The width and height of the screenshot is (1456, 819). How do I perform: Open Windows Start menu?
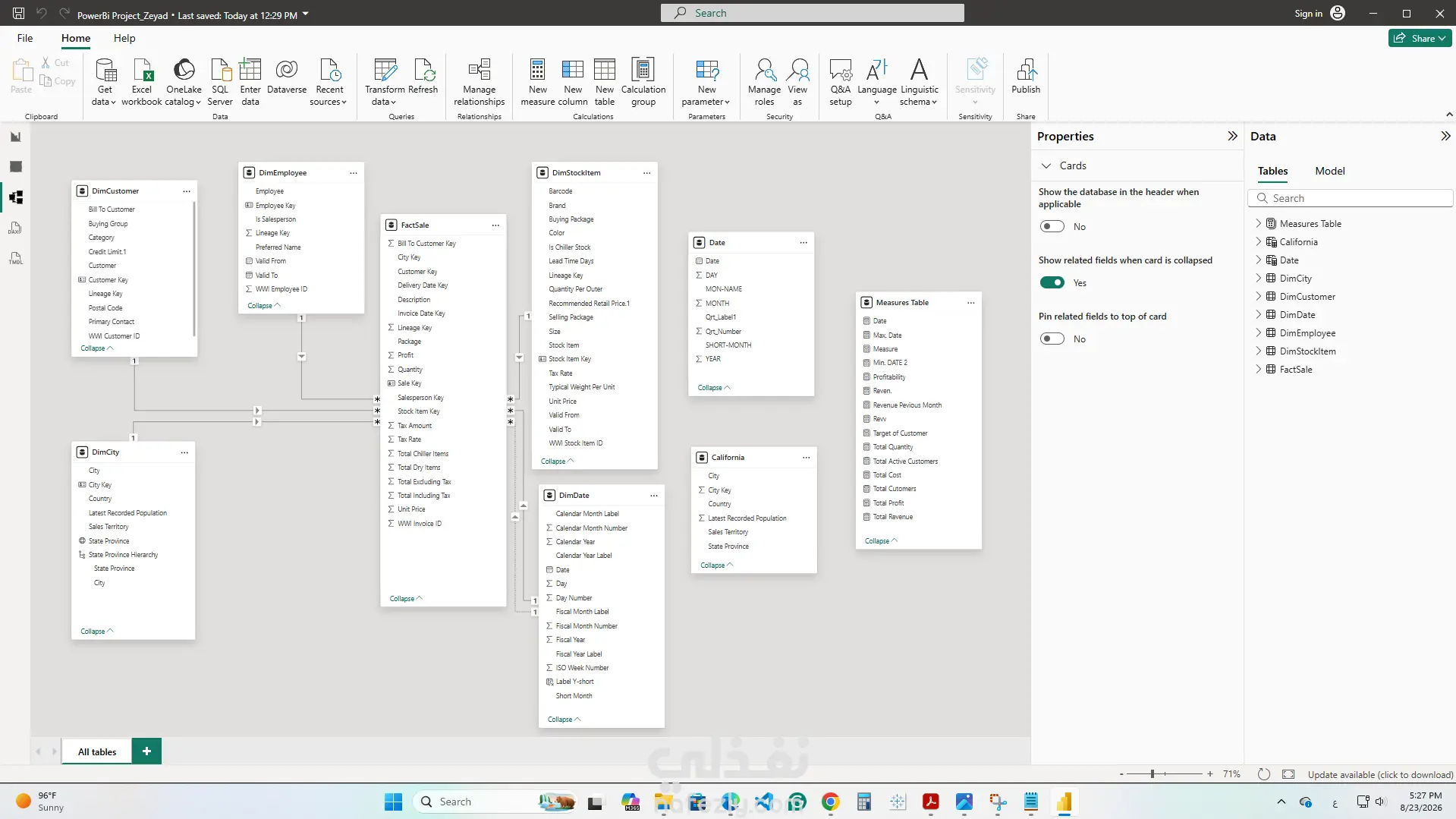pyautogui.click(x=393, y=802)
